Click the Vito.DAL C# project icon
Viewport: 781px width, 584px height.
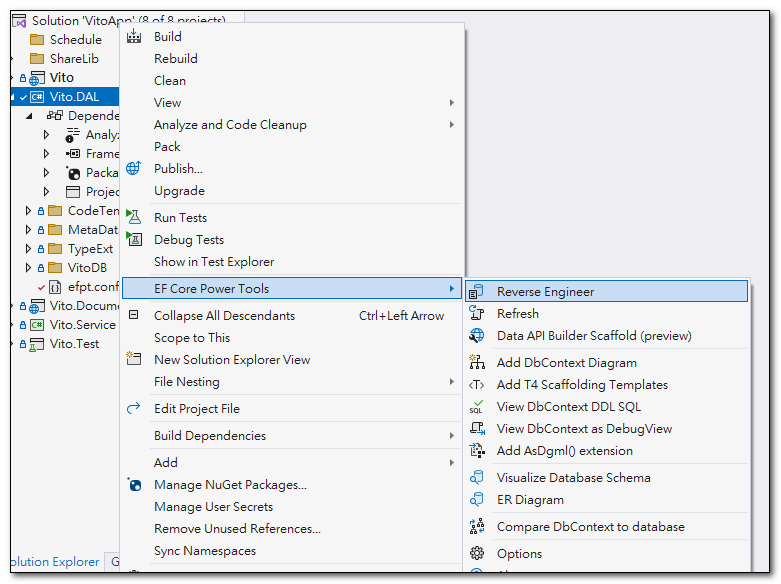[x=37, y=97]
